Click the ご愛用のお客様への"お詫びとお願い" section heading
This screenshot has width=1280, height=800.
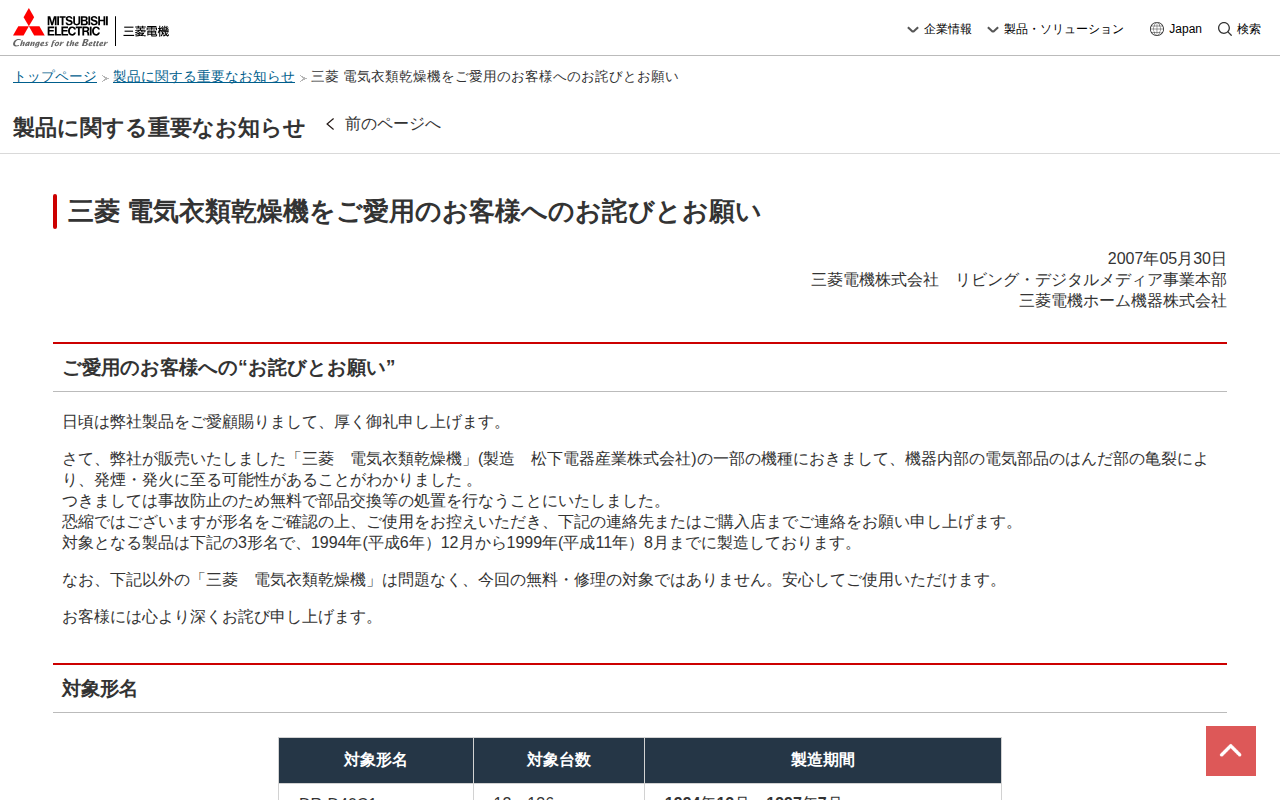point(229,368)
